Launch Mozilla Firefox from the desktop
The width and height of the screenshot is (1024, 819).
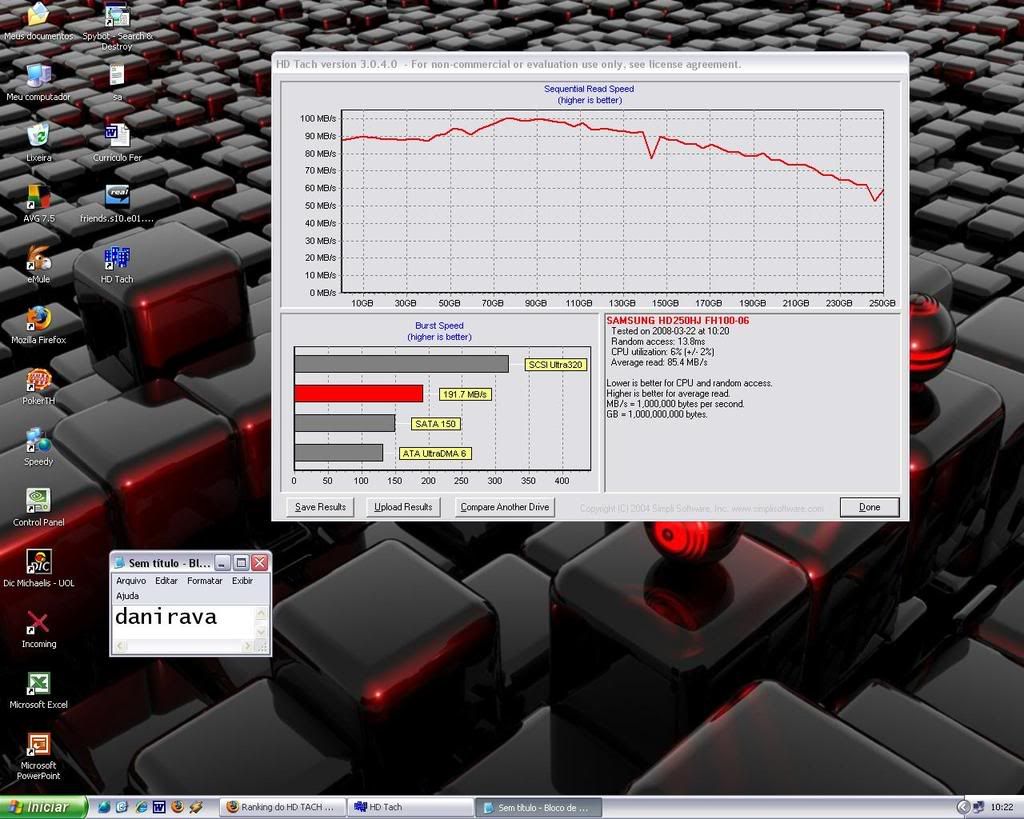[38, 320]
